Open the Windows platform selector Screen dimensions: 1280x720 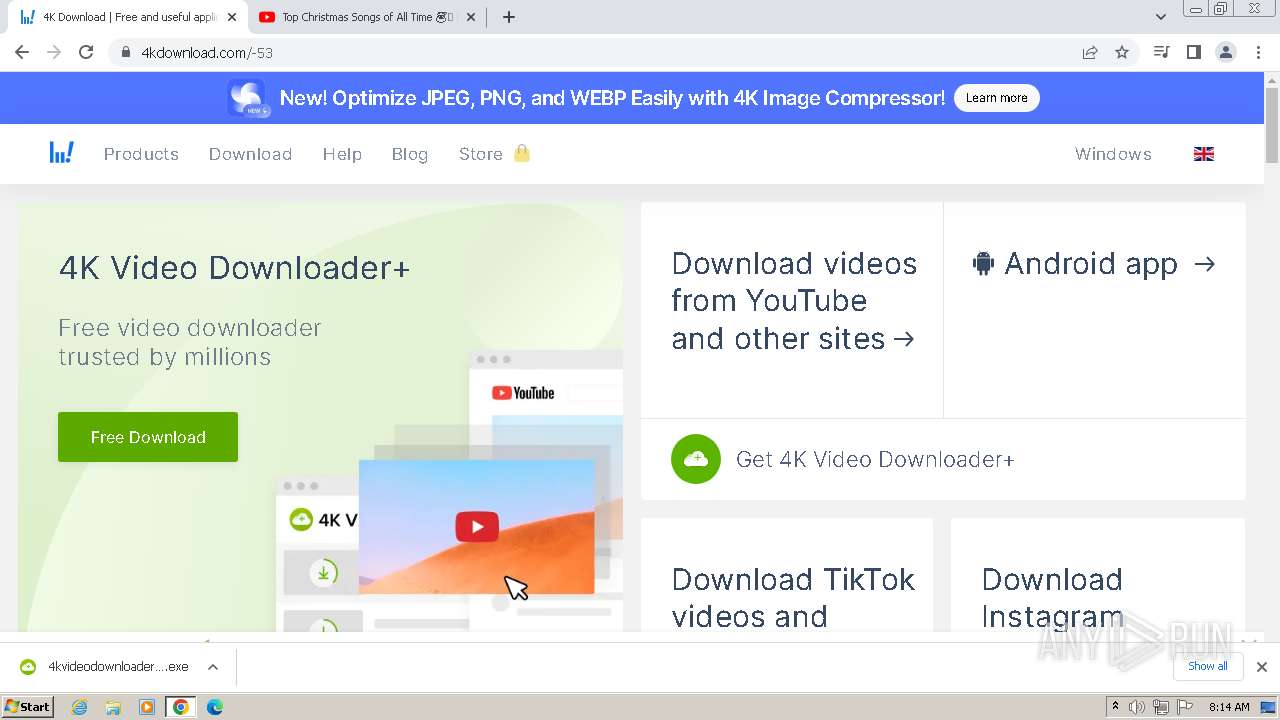[x=1113, y=154]
